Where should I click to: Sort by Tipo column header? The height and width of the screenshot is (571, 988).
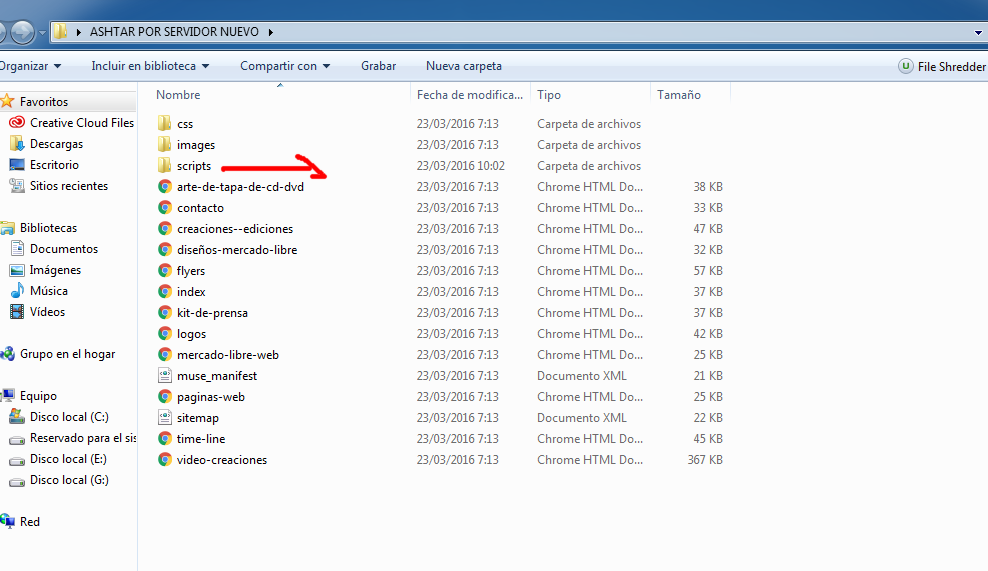[x=549, y=95]
